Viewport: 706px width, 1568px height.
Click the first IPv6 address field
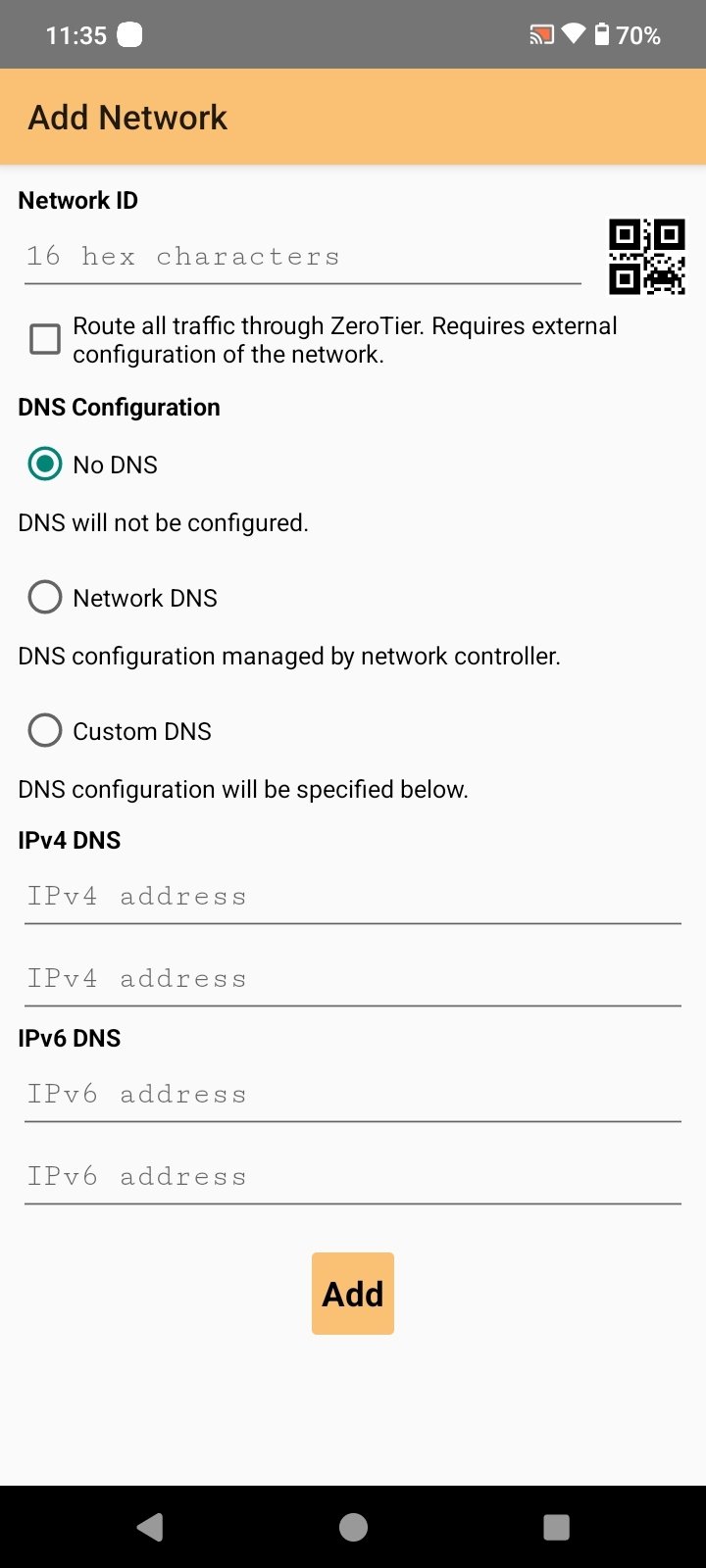353,1095
